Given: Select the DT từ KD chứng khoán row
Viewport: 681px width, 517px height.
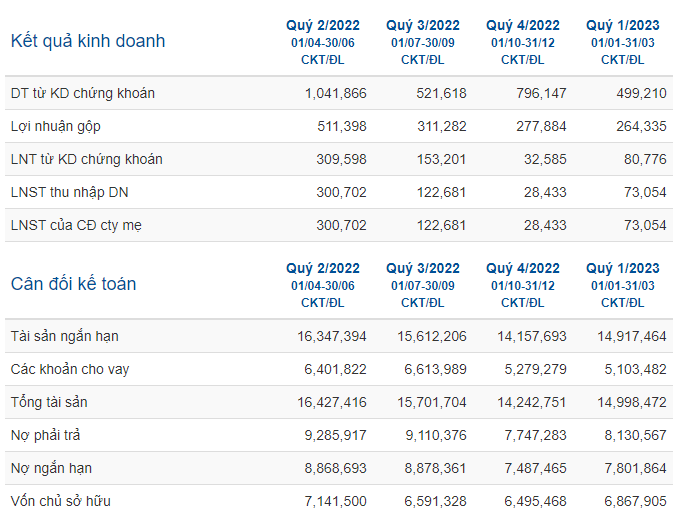Looking at the screenshot, I should 339,93.
